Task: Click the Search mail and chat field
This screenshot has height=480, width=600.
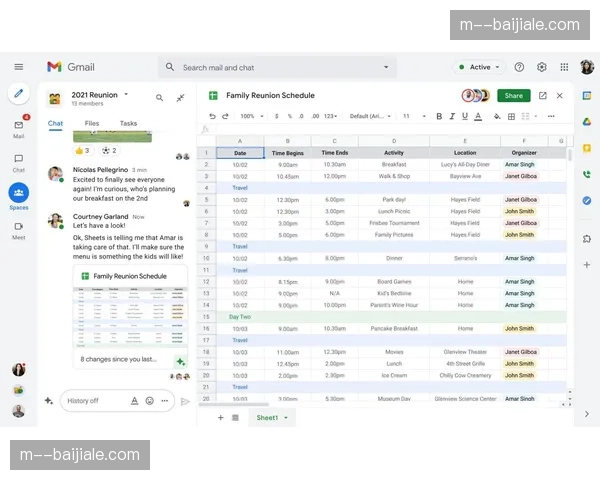Action: [x=280, y=67]
